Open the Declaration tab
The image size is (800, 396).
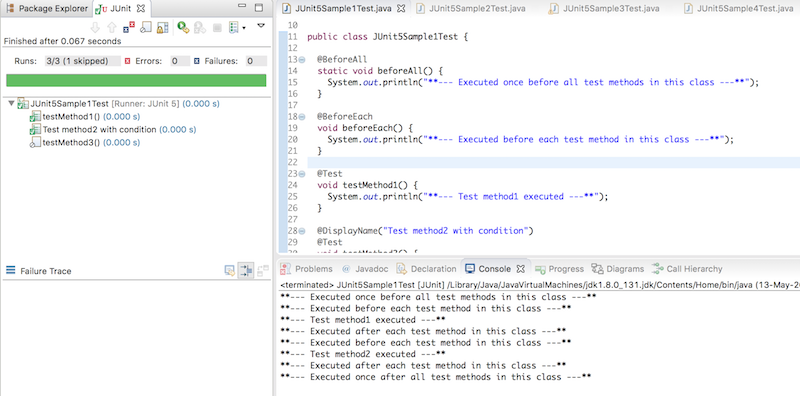[427, 269]
